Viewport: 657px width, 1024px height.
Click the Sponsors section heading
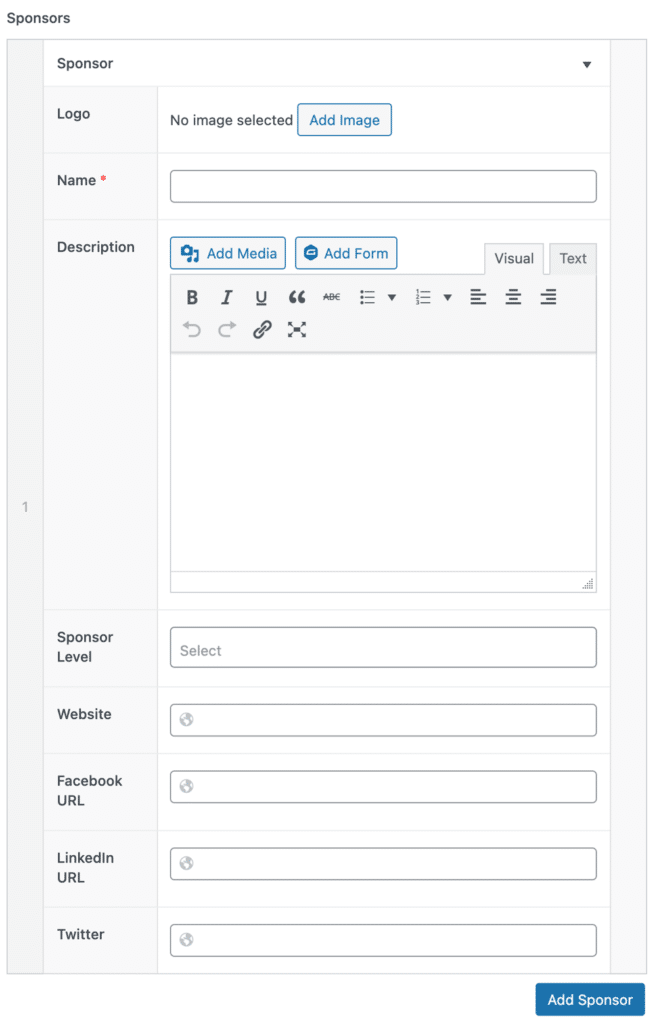pos(39,18)
